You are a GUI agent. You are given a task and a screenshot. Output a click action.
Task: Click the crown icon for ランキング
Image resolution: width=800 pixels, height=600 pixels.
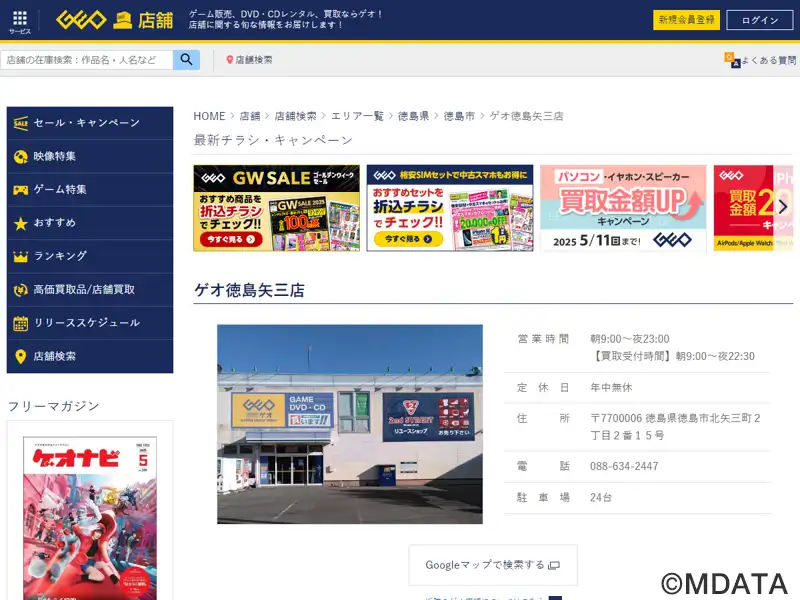click(20, 256)
